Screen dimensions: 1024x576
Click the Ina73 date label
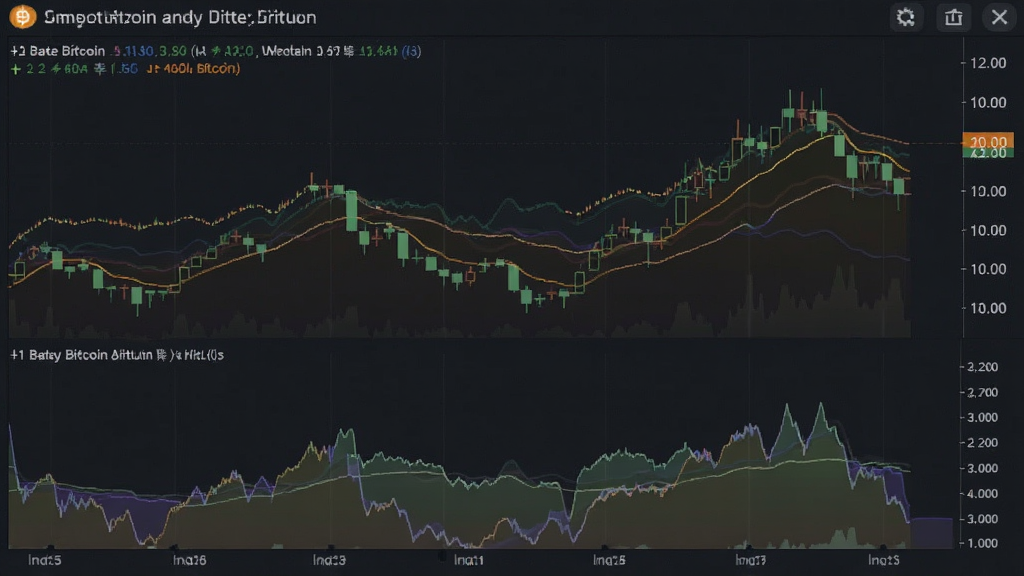(750, 560)
